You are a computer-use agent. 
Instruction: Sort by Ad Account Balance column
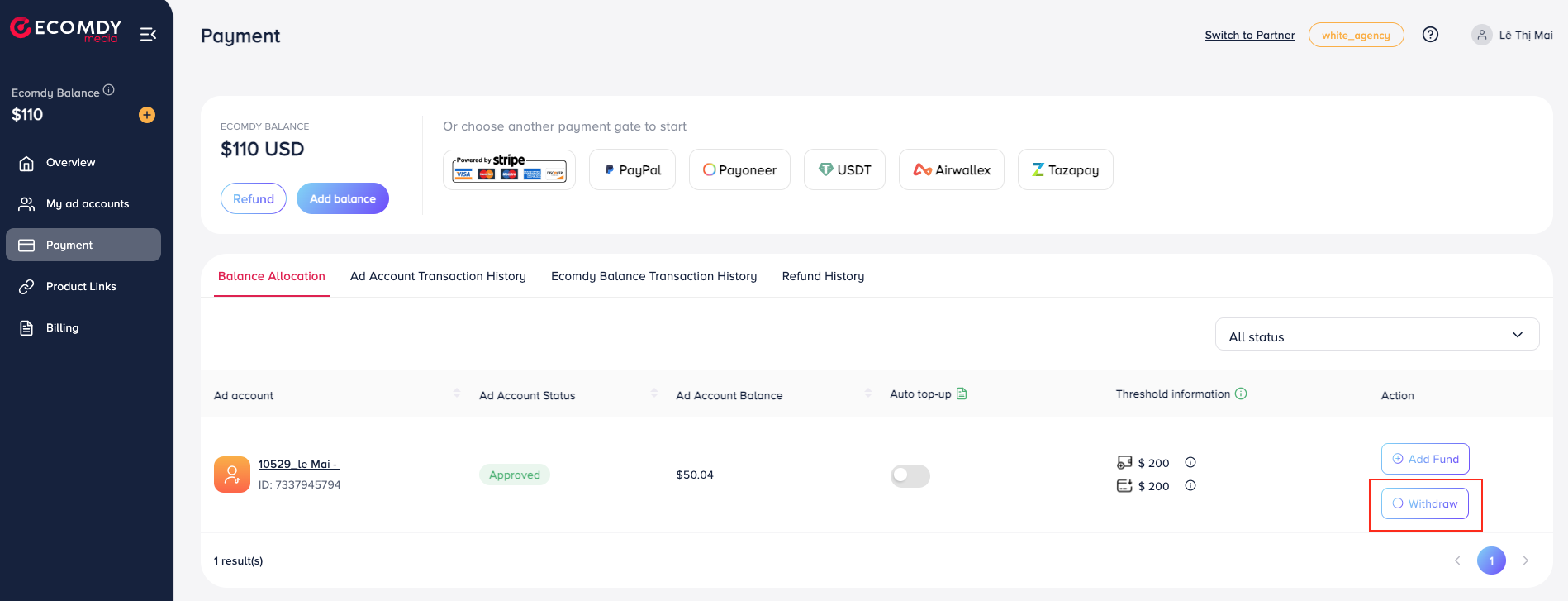867,393
